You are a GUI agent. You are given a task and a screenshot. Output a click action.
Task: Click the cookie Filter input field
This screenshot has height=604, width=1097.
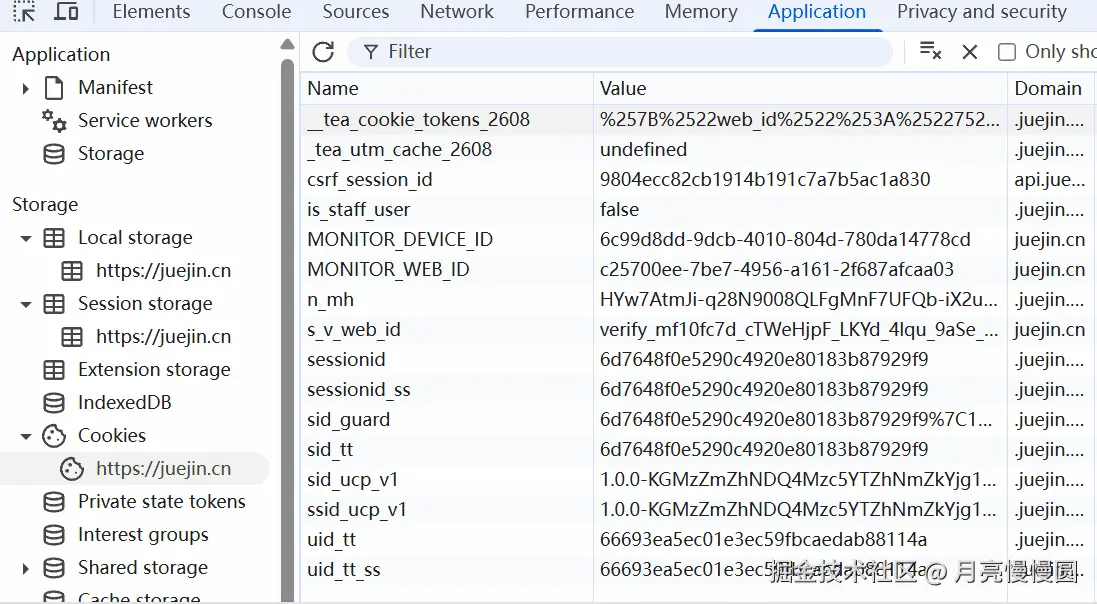click(x=630, y=52)
